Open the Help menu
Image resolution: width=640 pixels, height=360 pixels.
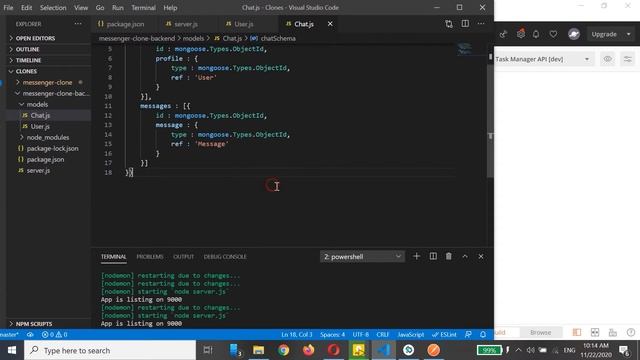[x=170, y=7]
